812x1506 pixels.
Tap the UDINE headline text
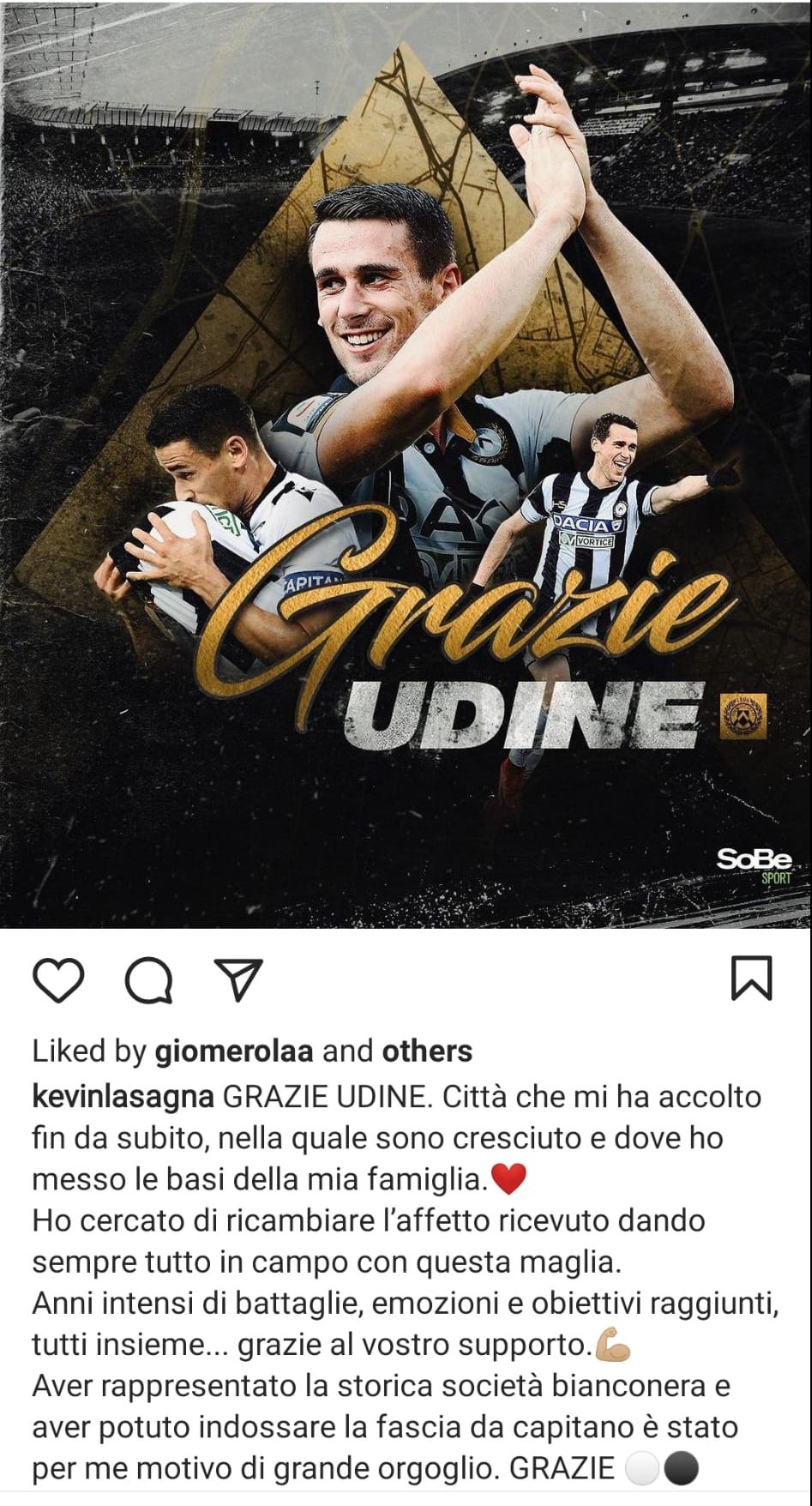pyautogui.click(x=523, y=715)
